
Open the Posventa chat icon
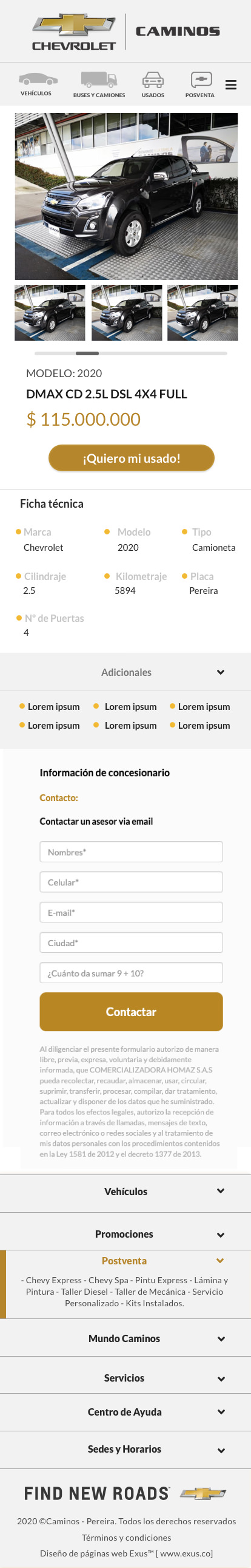(x=201, y=80)
